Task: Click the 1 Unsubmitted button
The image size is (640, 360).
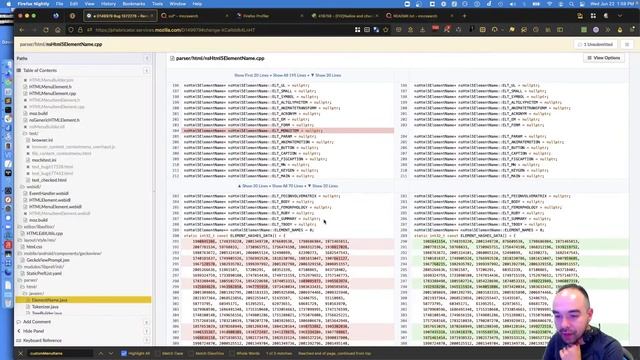Action: click(596, 44)
